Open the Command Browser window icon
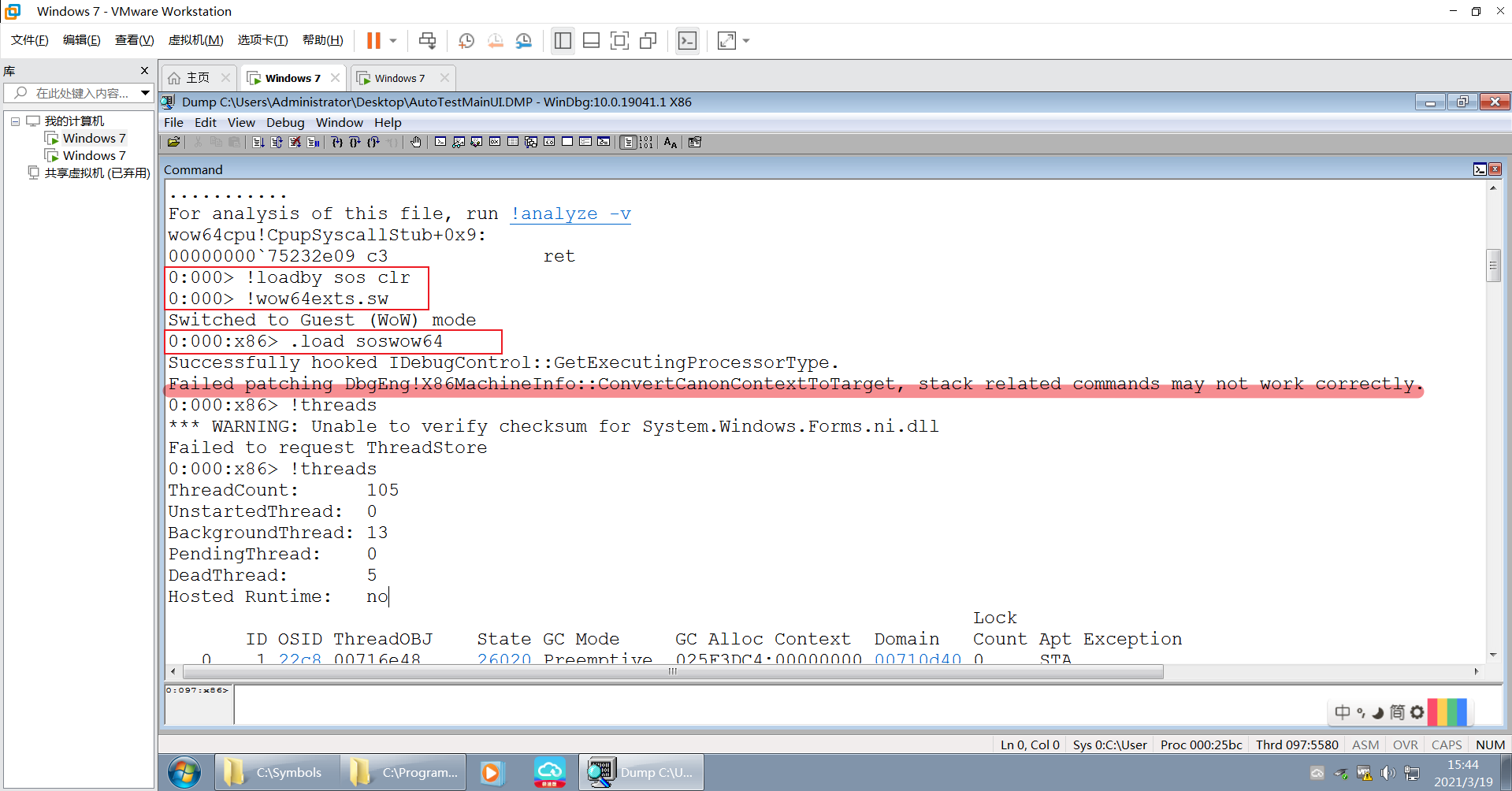The image size is (1512, 791). click(604, 143)
